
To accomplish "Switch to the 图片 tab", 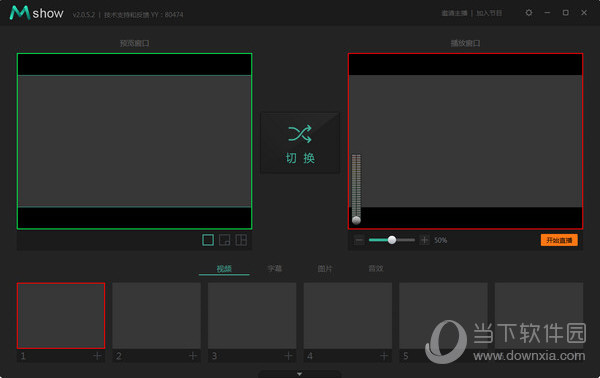I will tap(325, 269).
